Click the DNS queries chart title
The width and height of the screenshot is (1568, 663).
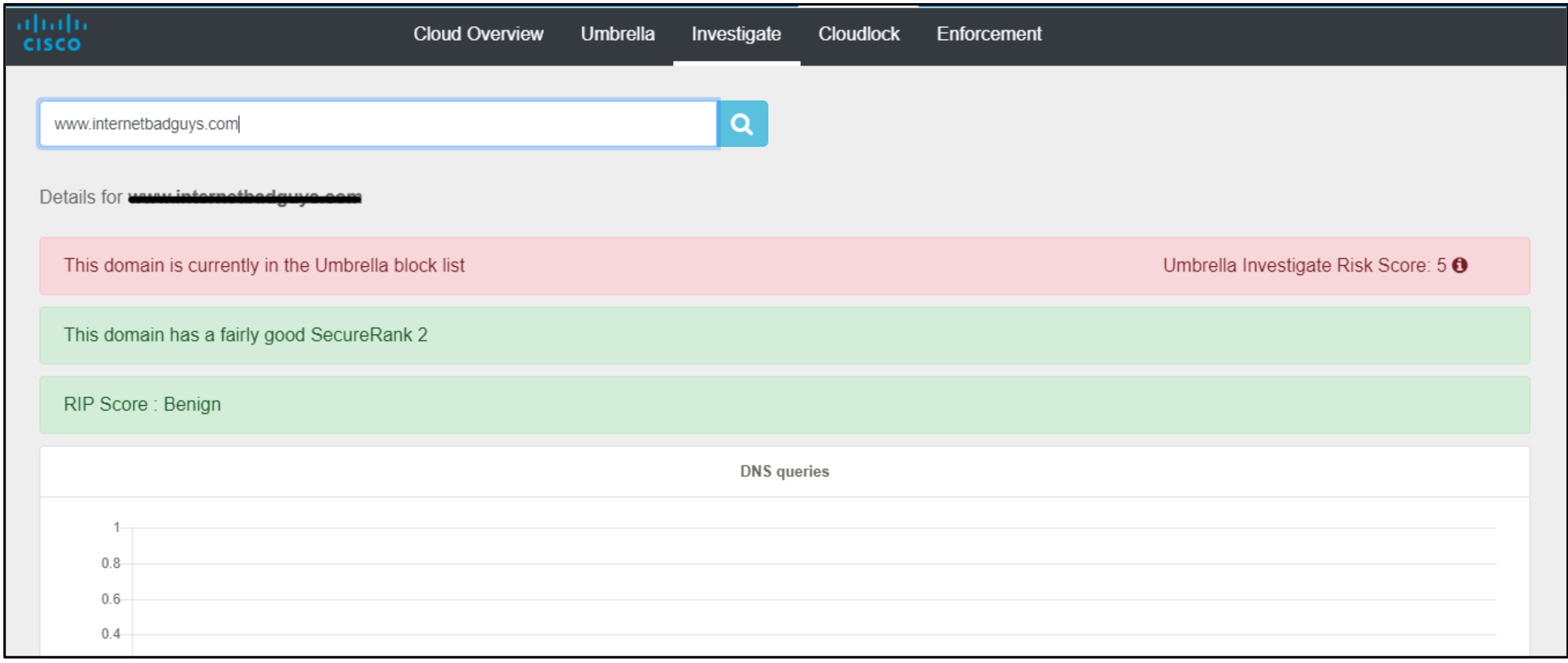(785, 471)
